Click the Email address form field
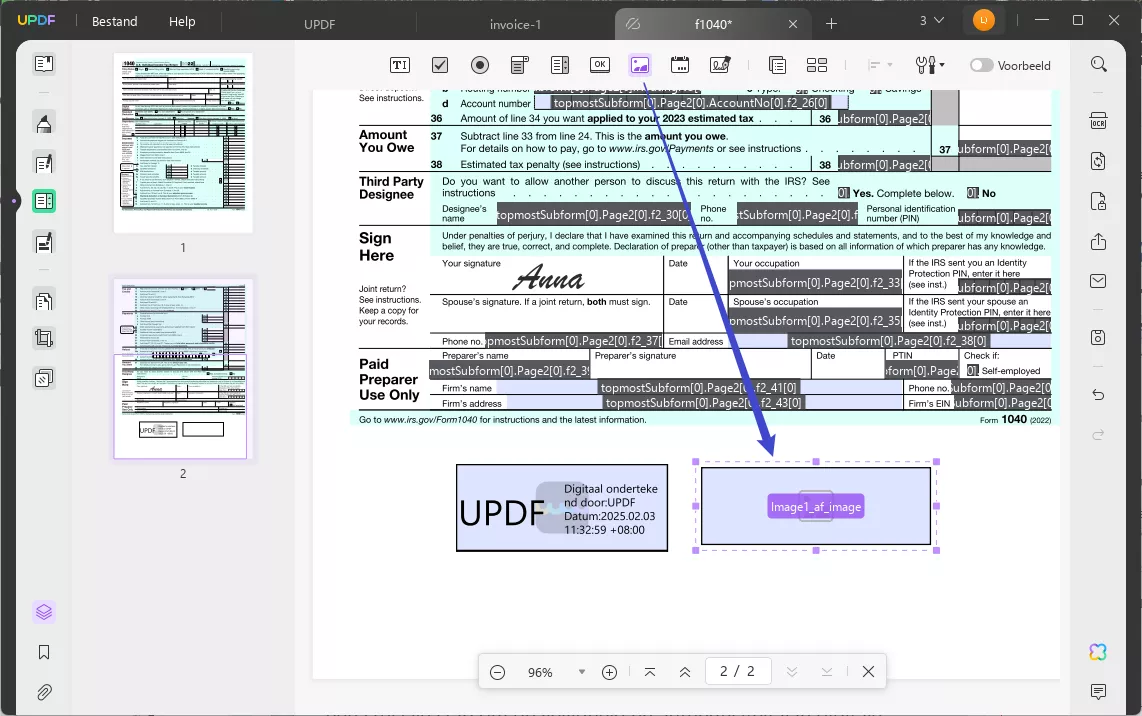This screenshot has height=716, width=1142. click(889, 341)
